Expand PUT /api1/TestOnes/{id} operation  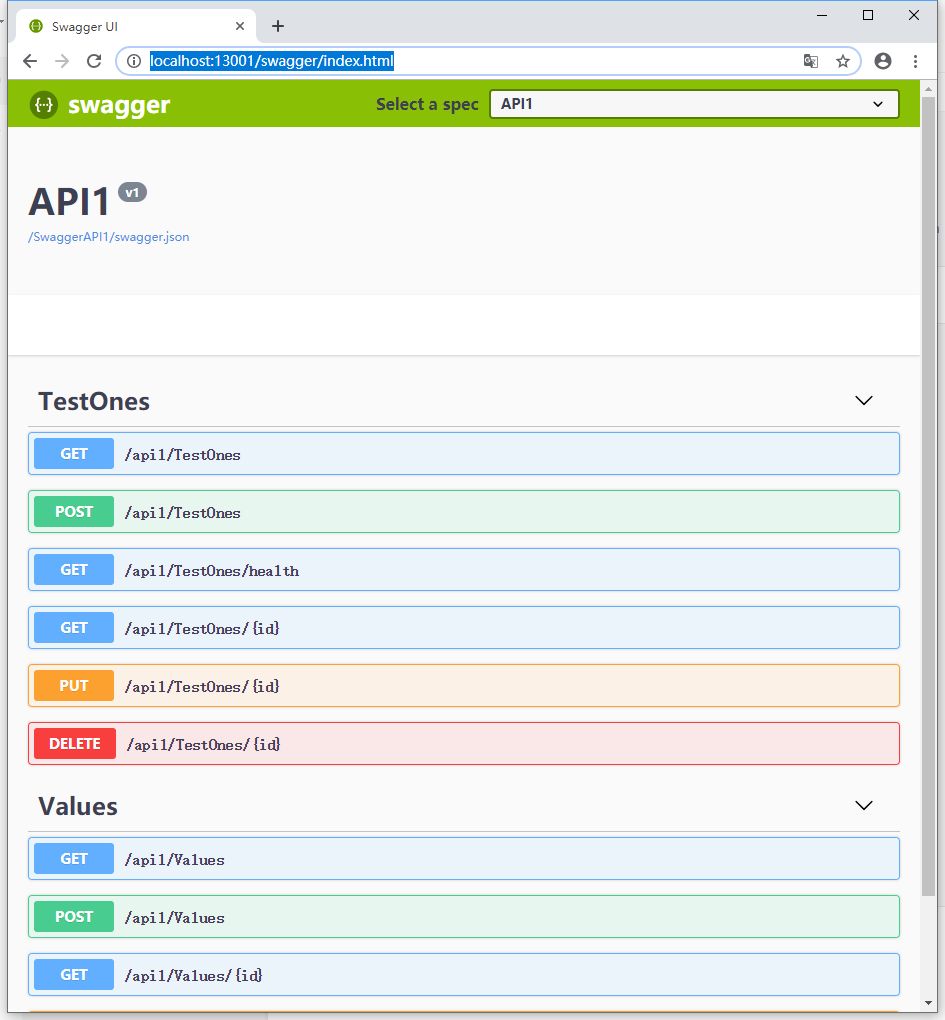click(x=464, y=685)
